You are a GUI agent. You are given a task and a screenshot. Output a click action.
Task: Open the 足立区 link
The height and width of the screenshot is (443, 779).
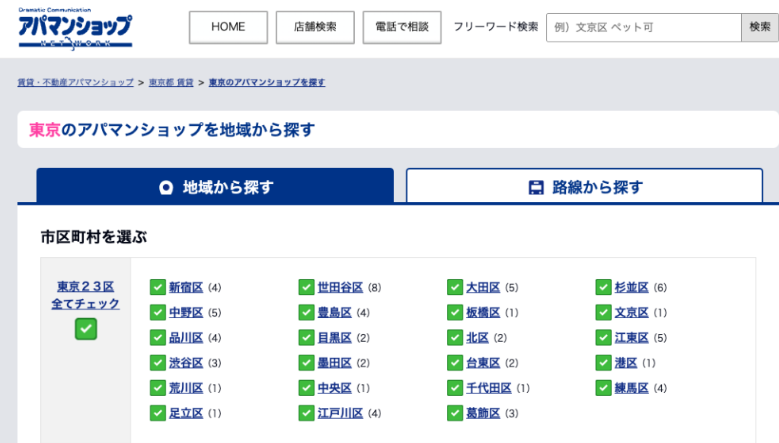(186, 414)
